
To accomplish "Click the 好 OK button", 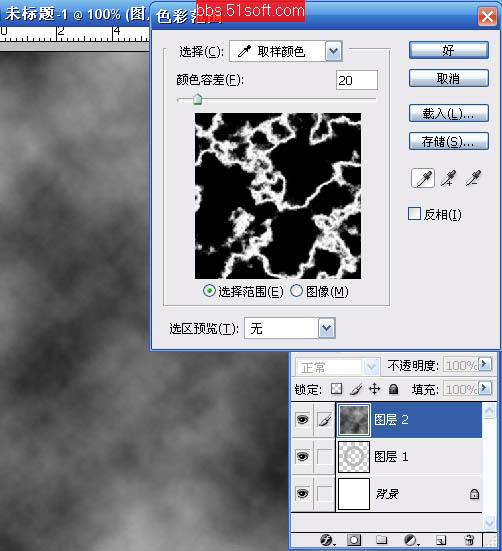I will pos(449,50).
